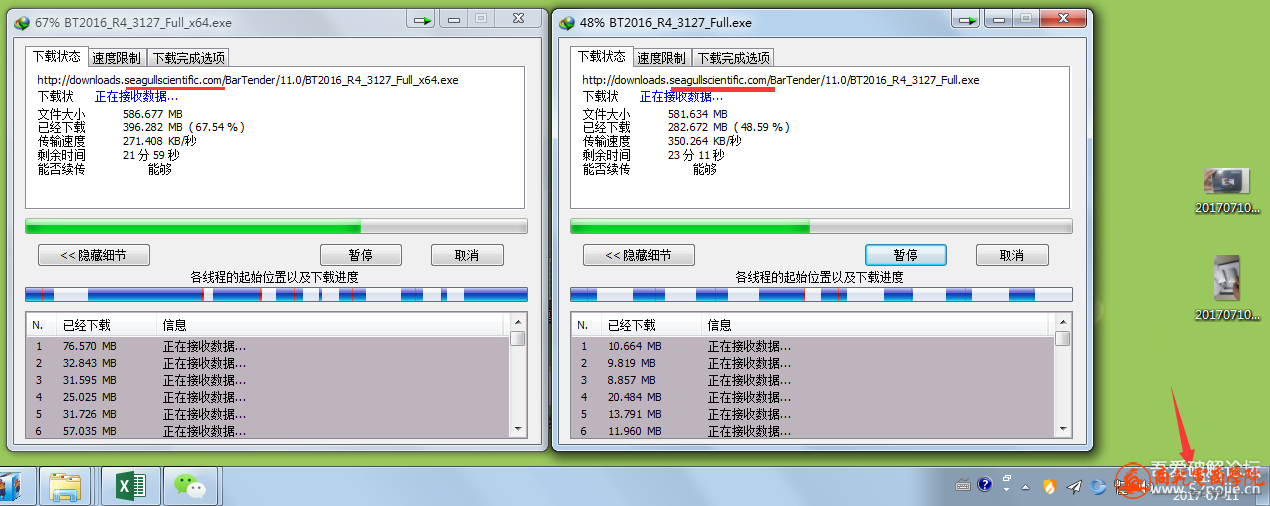Image resolution: width=1270 pixels, height=506 pixels.
Task: Select thread row with 8.857 MB
Action: click(812, 380)
